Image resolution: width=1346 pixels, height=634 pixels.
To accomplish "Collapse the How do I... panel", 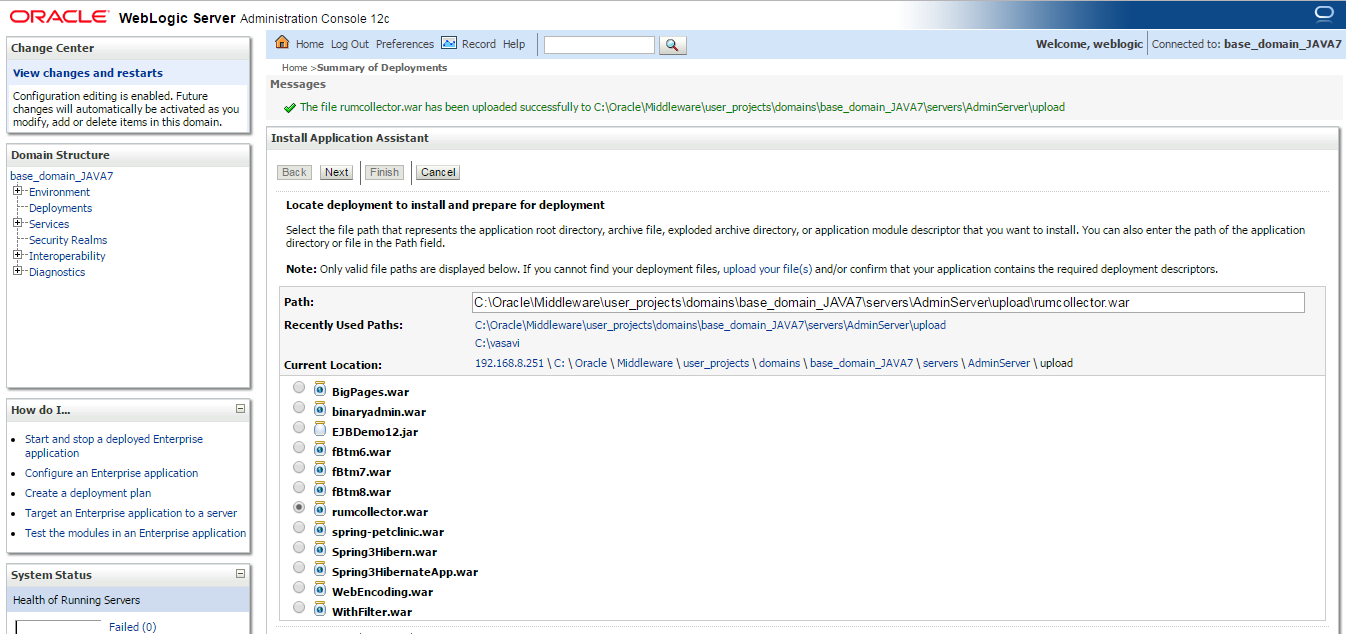I will tap(240, 409).
